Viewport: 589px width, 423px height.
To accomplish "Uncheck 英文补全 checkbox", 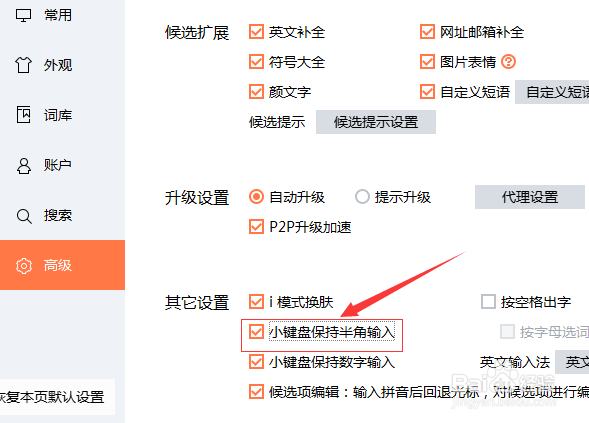I will pos(256,32).
